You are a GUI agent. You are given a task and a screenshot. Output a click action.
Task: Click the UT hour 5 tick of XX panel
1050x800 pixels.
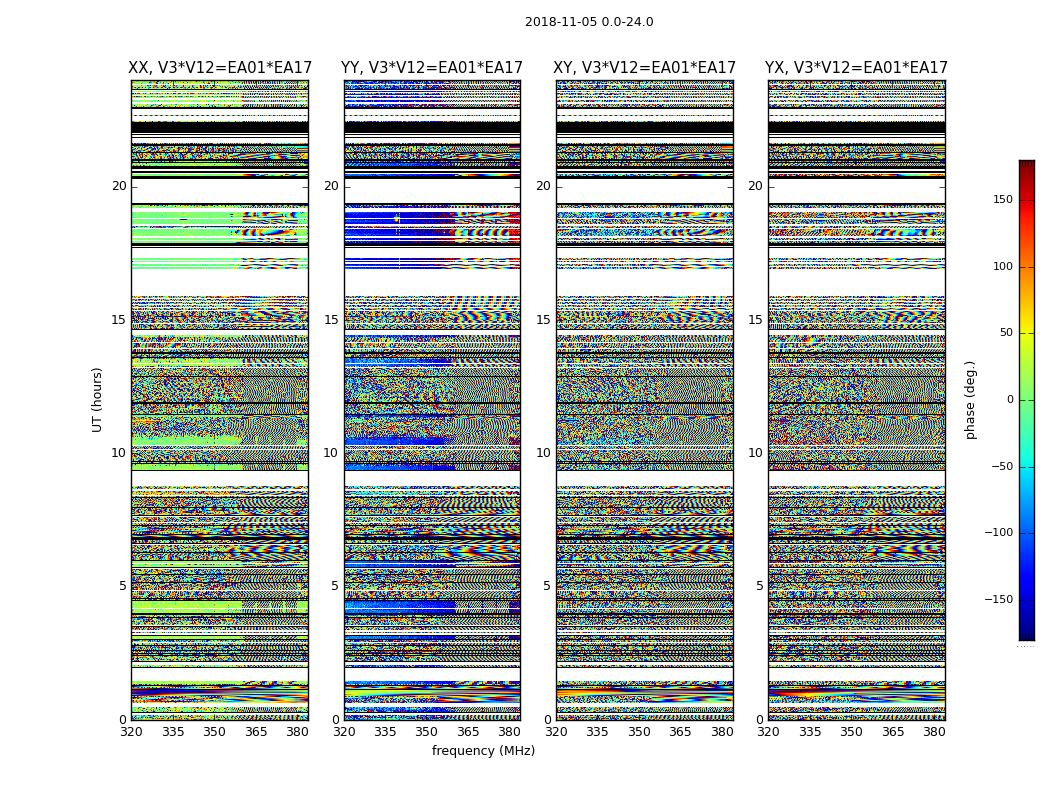[x=123, y=586]
